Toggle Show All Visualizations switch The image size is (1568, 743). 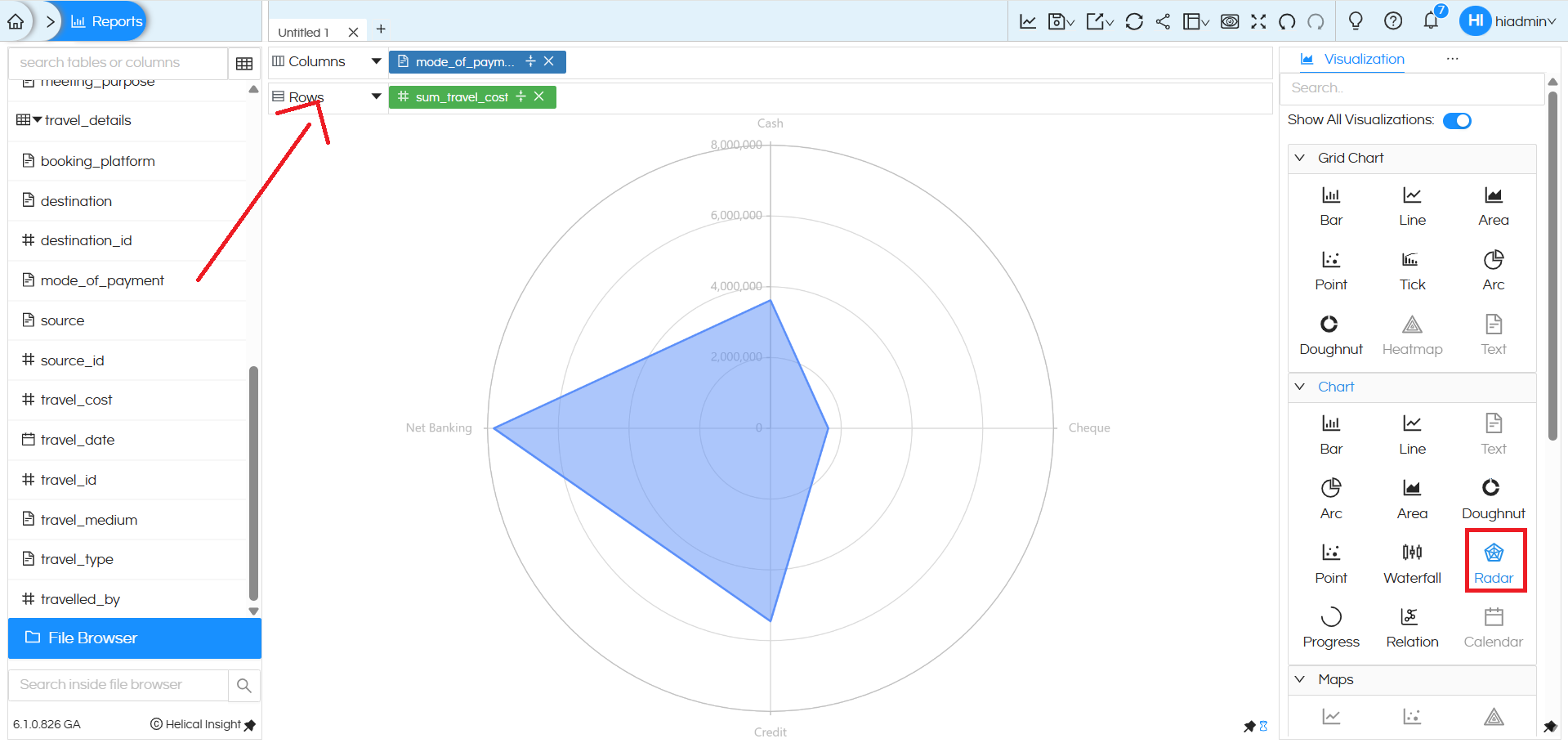pos(1457,120)
